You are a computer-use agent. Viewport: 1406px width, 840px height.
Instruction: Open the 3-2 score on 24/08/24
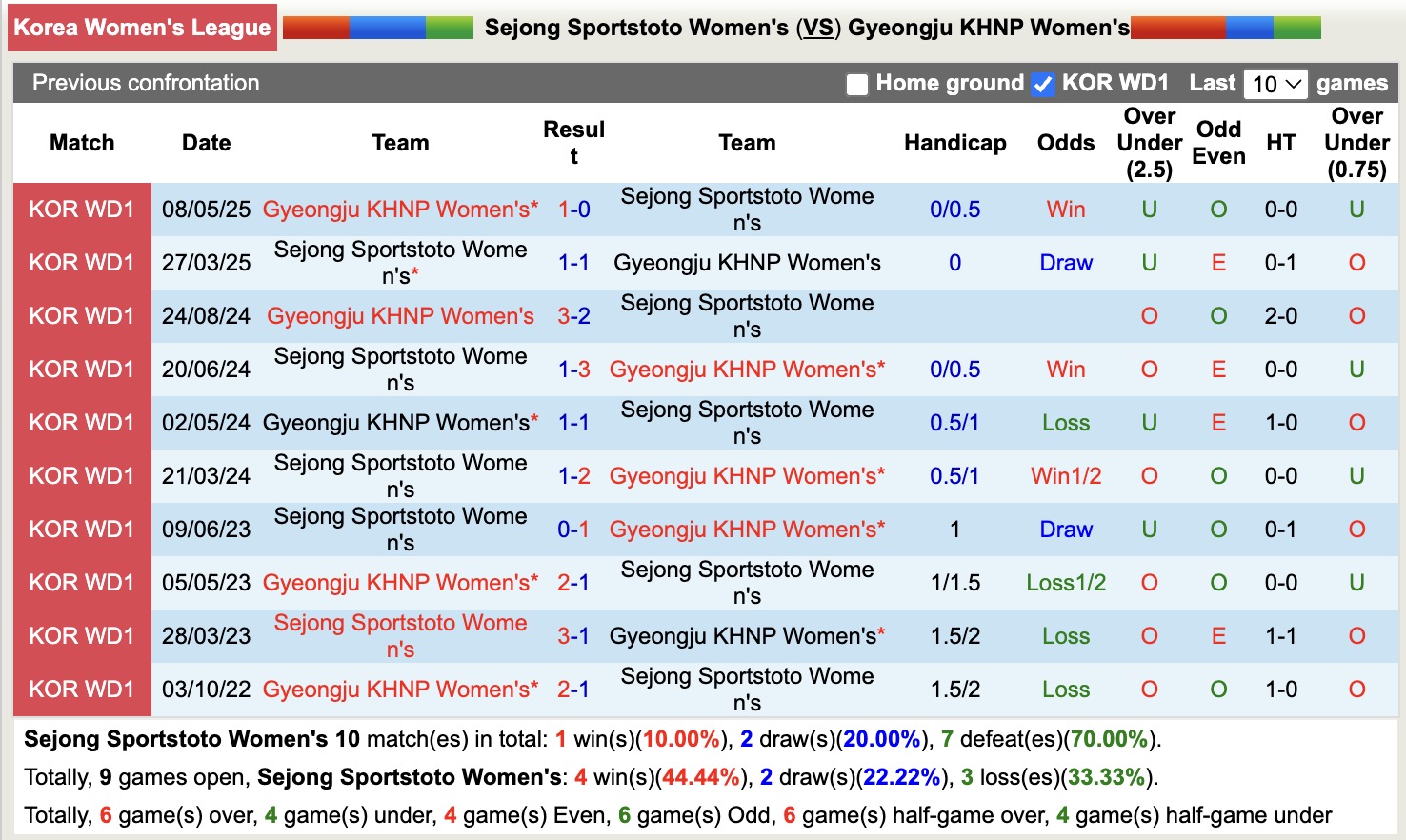pyautogui.click(x=573, y=316)
